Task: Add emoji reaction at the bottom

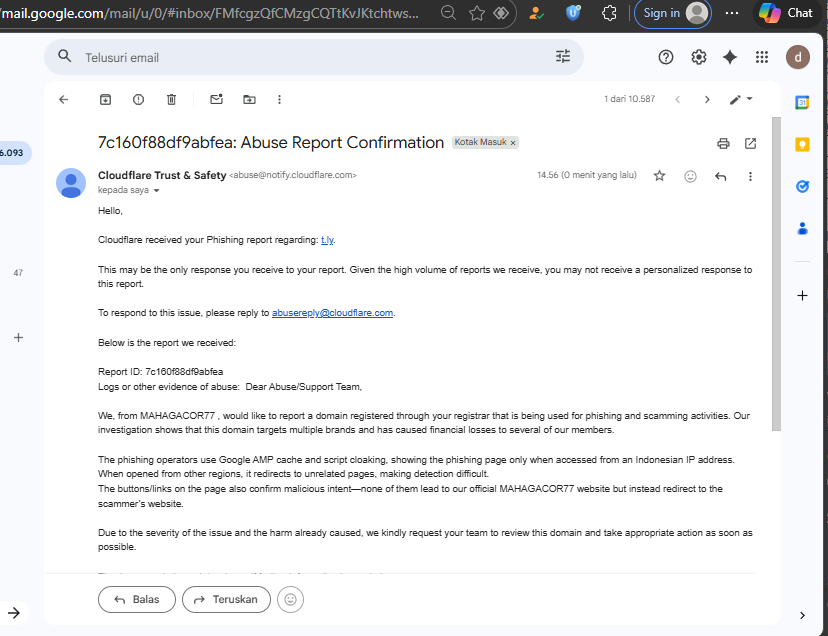Action: pyautogui.click(x=290, y=600)
